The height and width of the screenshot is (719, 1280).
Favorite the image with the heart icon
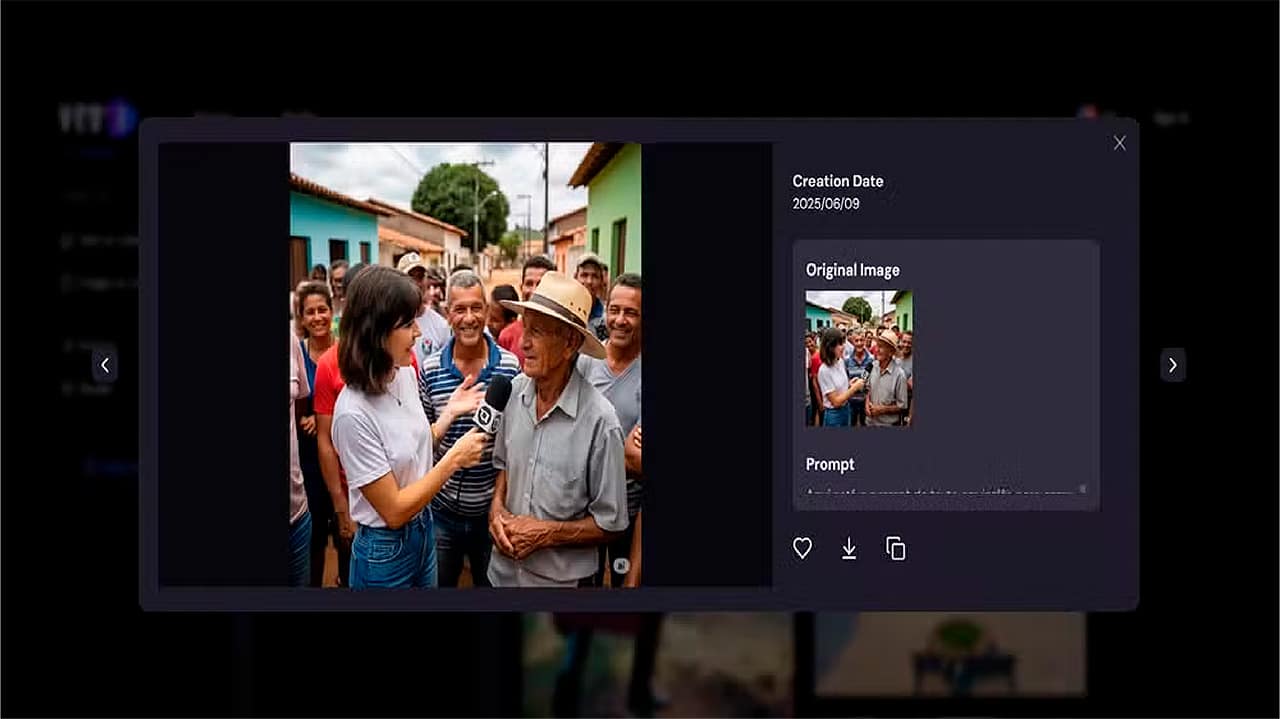pos(802,548)
